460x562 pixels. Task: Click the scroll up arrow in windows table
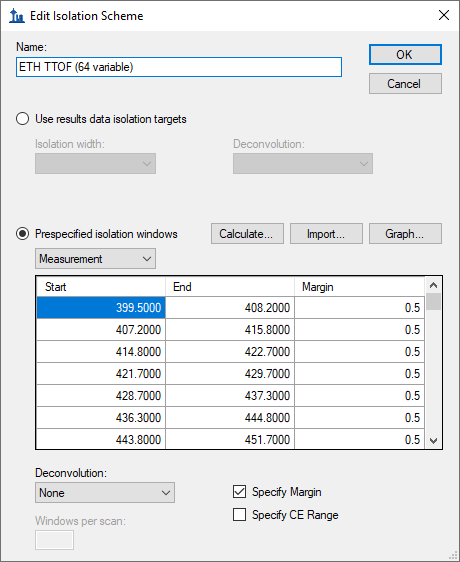pos(433,285)
